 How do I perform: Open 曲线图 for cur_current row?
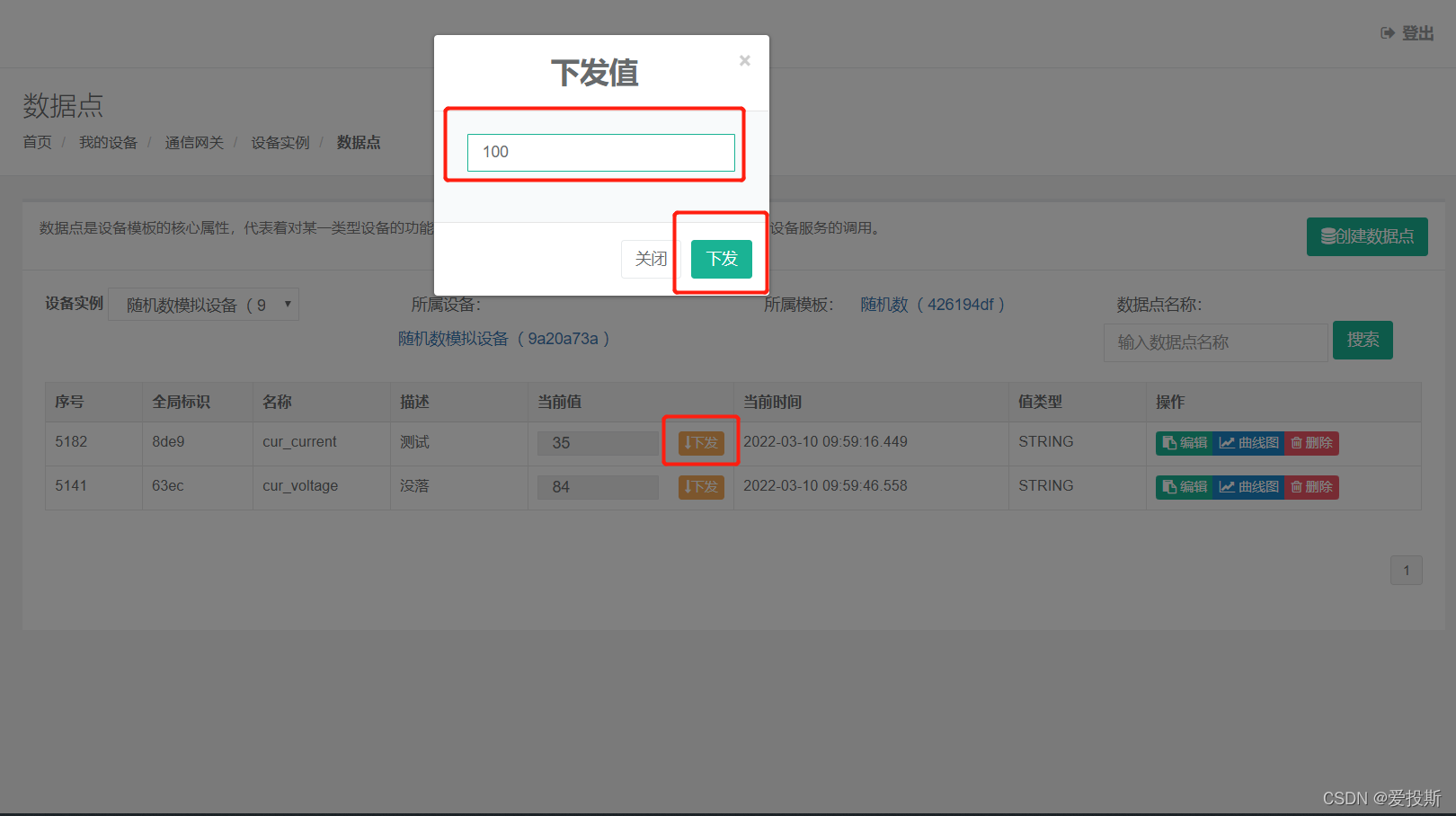(x=1248, y=442)
